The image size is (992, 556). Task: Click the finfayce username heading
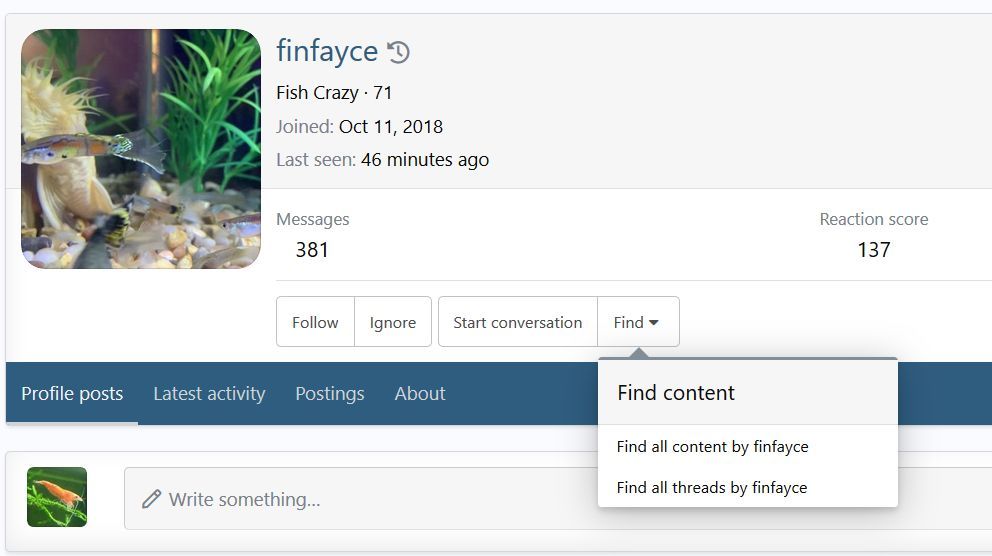pyautogui.click(x=327, y=50)
